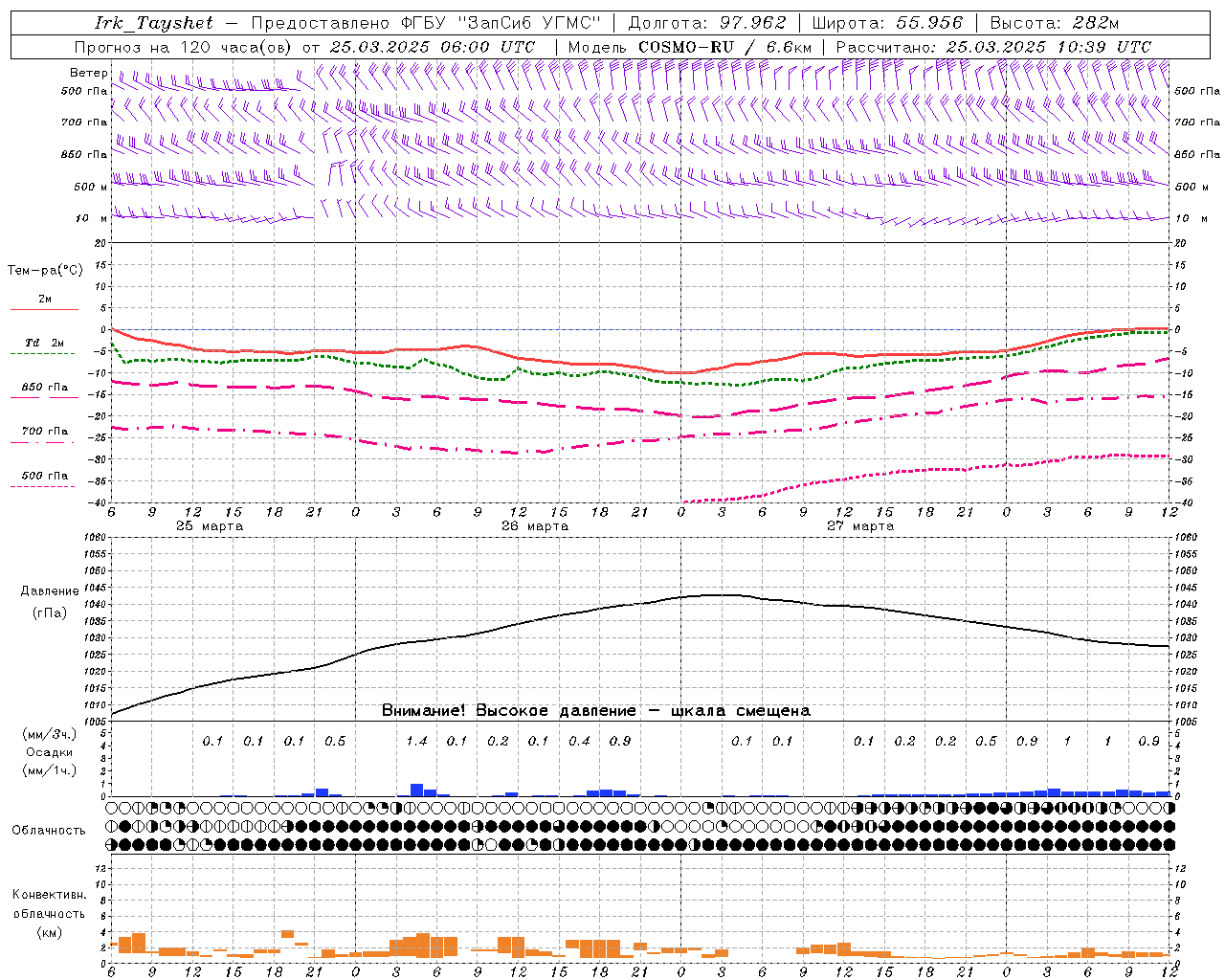Click the station name Irk_Tayshet

point(153,23)
